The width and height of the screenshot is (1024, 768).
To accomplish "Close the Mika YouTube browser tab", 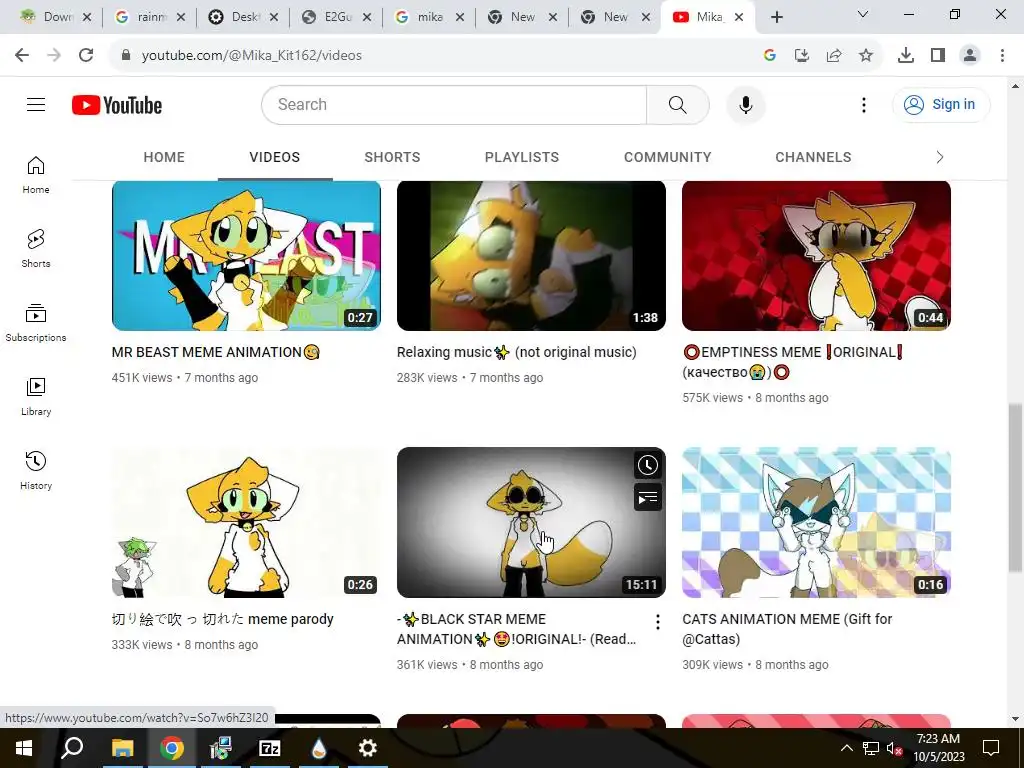I will click(x=739, y=17).
